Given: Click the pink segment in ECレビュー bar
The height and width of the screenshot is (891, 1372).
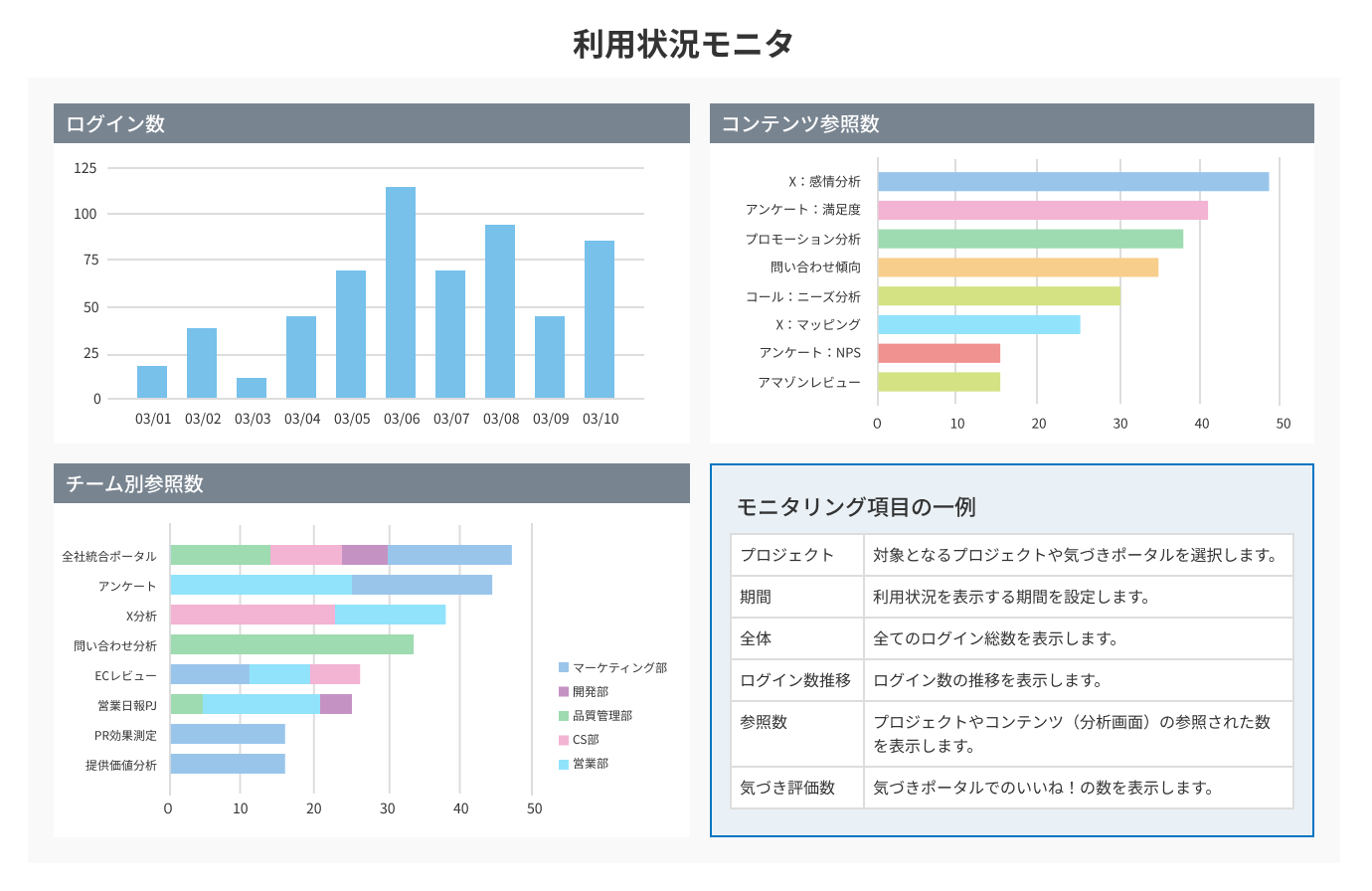Looking at the screenshot, I should [335, 674].
